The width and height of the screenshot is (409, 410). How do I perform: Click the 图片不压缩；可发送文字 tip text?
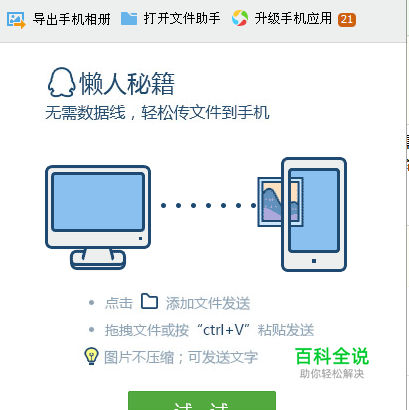click(181, 358)
